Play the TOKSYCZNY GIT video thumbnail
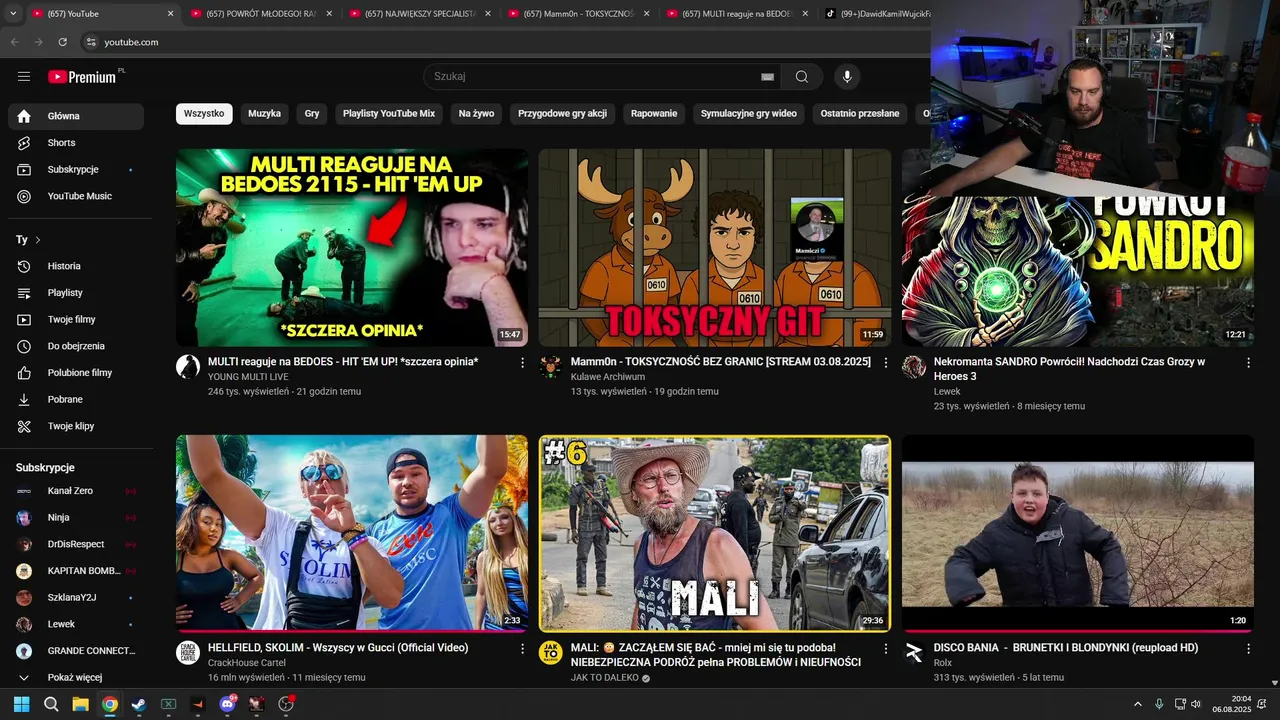This screenshot has height=720, width=1280. coord(715,247)
